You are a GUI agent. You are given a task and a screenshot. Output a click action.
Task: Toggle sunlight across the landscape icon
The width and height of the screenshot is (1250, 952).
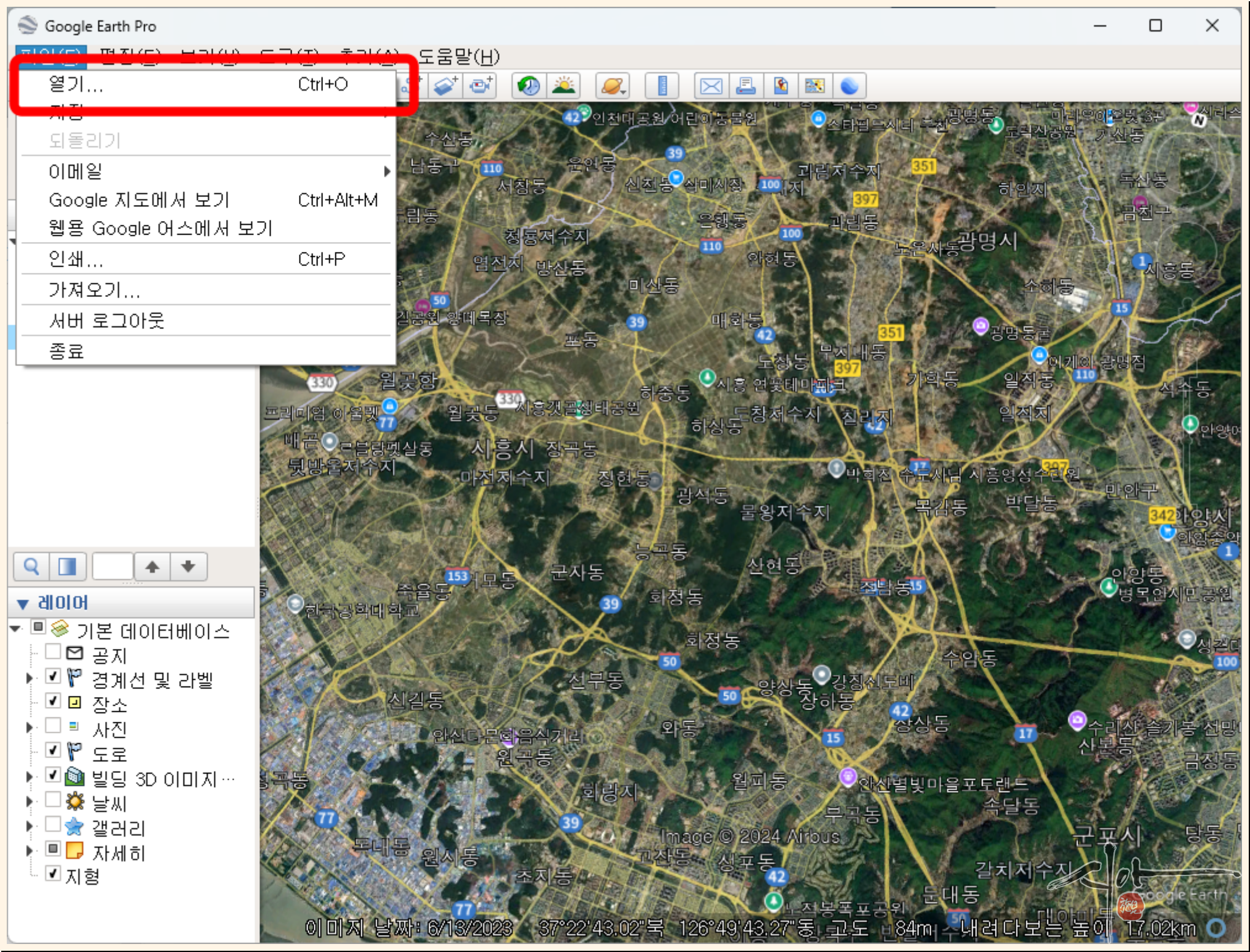pyautogui.click(x=563, y=86)
